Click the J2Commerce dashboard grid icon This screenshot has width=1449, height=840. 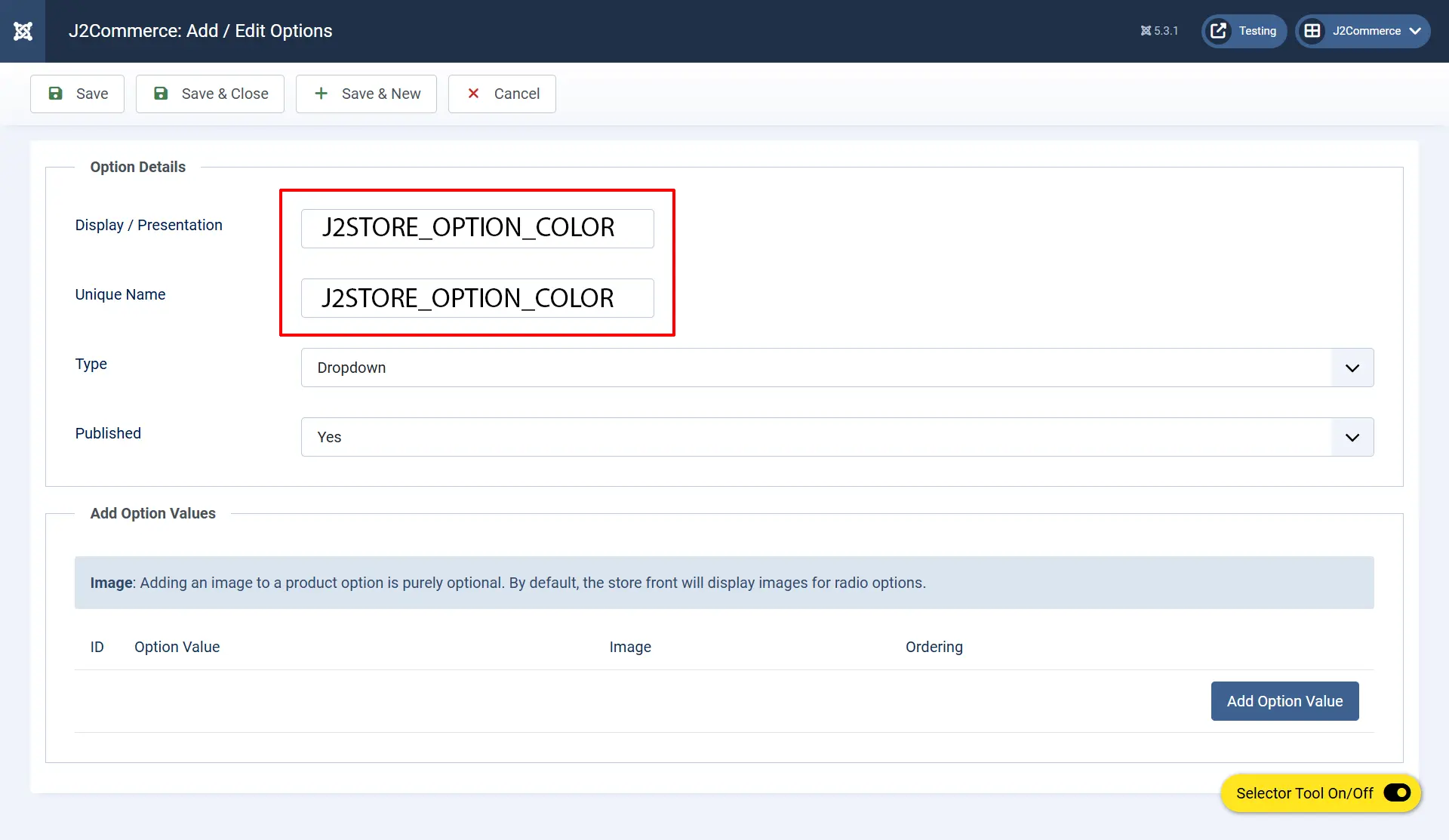click(1312, 31)
